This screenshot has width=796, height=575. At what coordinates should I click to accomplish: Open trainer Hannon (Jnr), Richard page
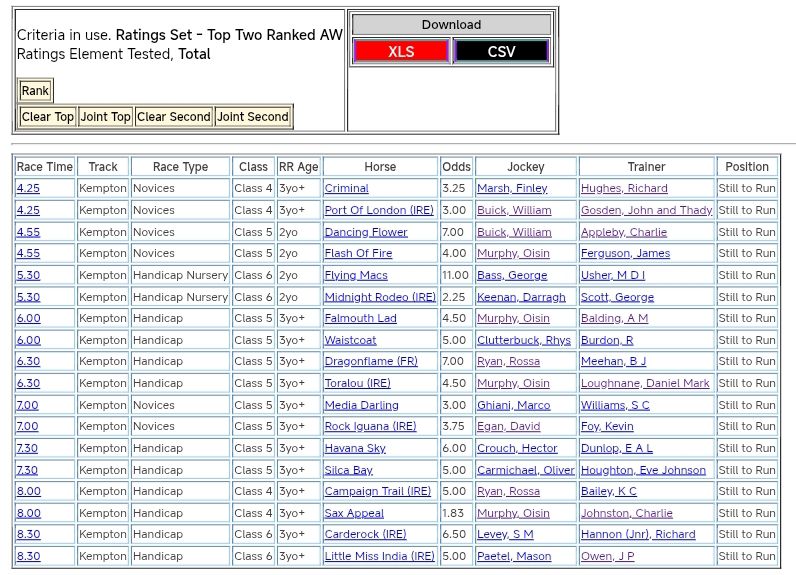638,535
